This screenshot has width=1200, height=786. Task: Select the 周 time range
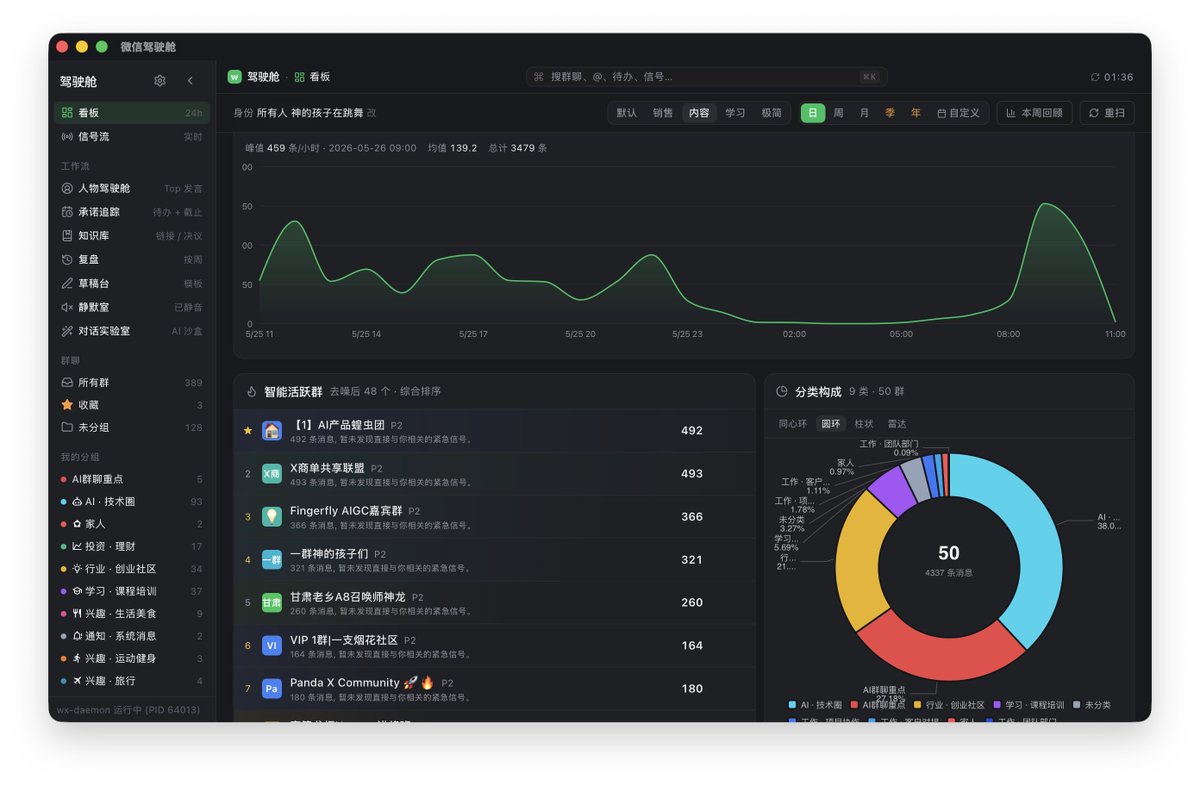[838, 113]
